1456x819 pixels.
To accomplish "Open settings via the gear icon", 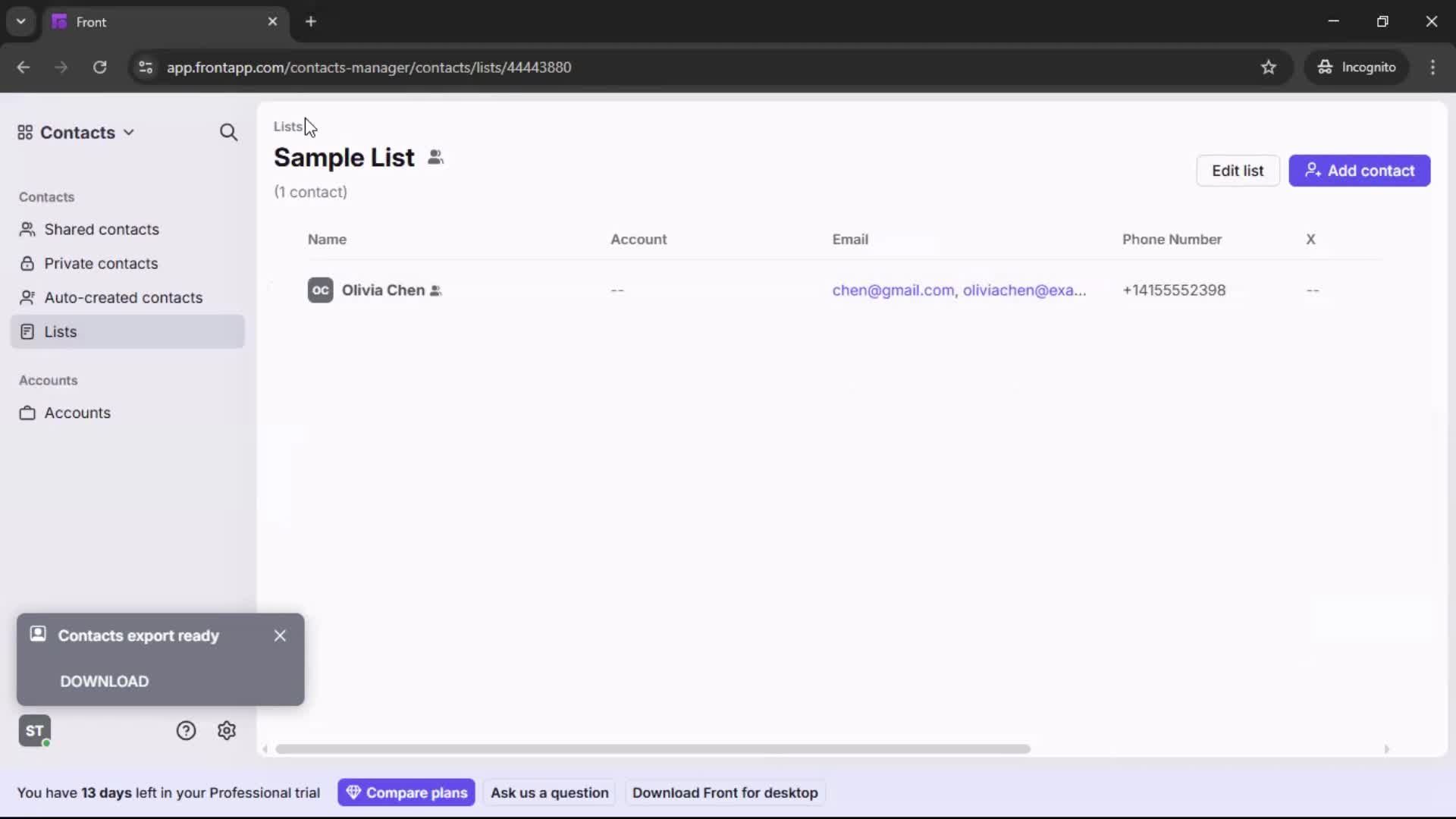I will 227,730.
